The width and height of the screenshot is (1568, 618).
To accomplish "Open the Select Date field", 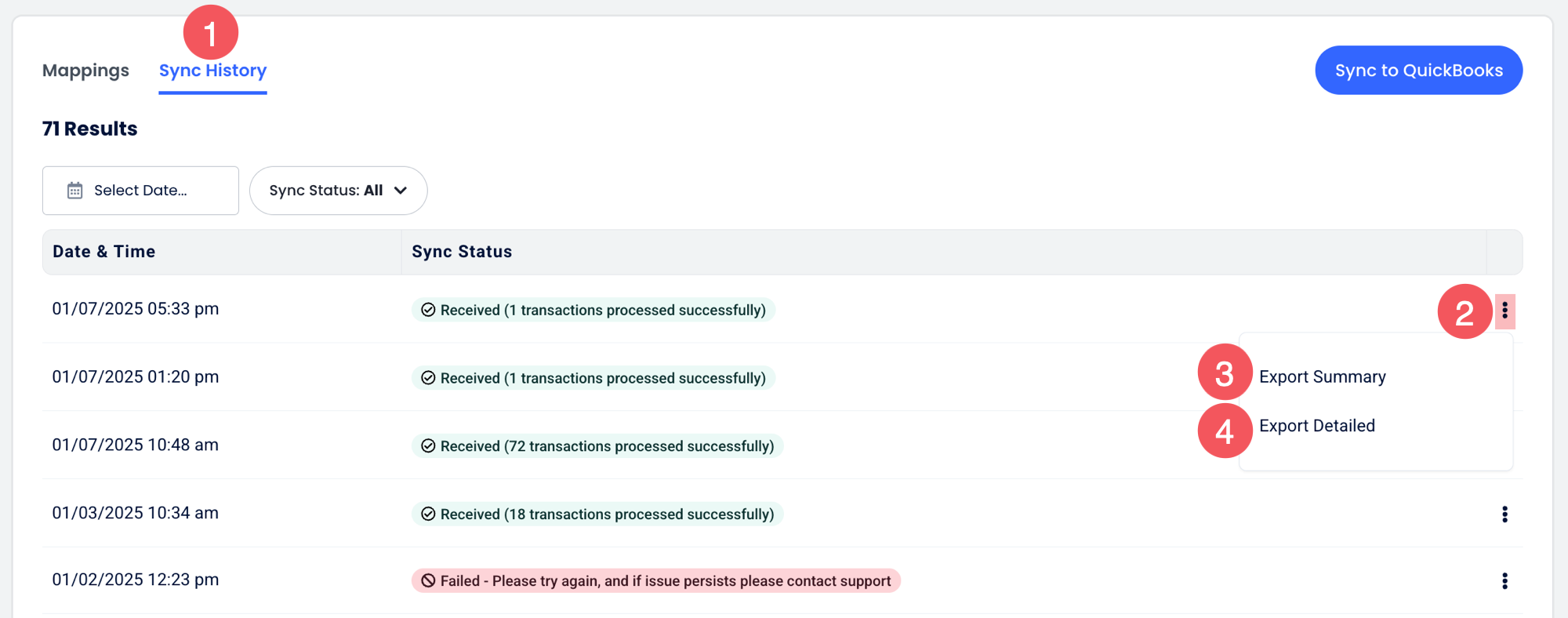I will [140, 191].
